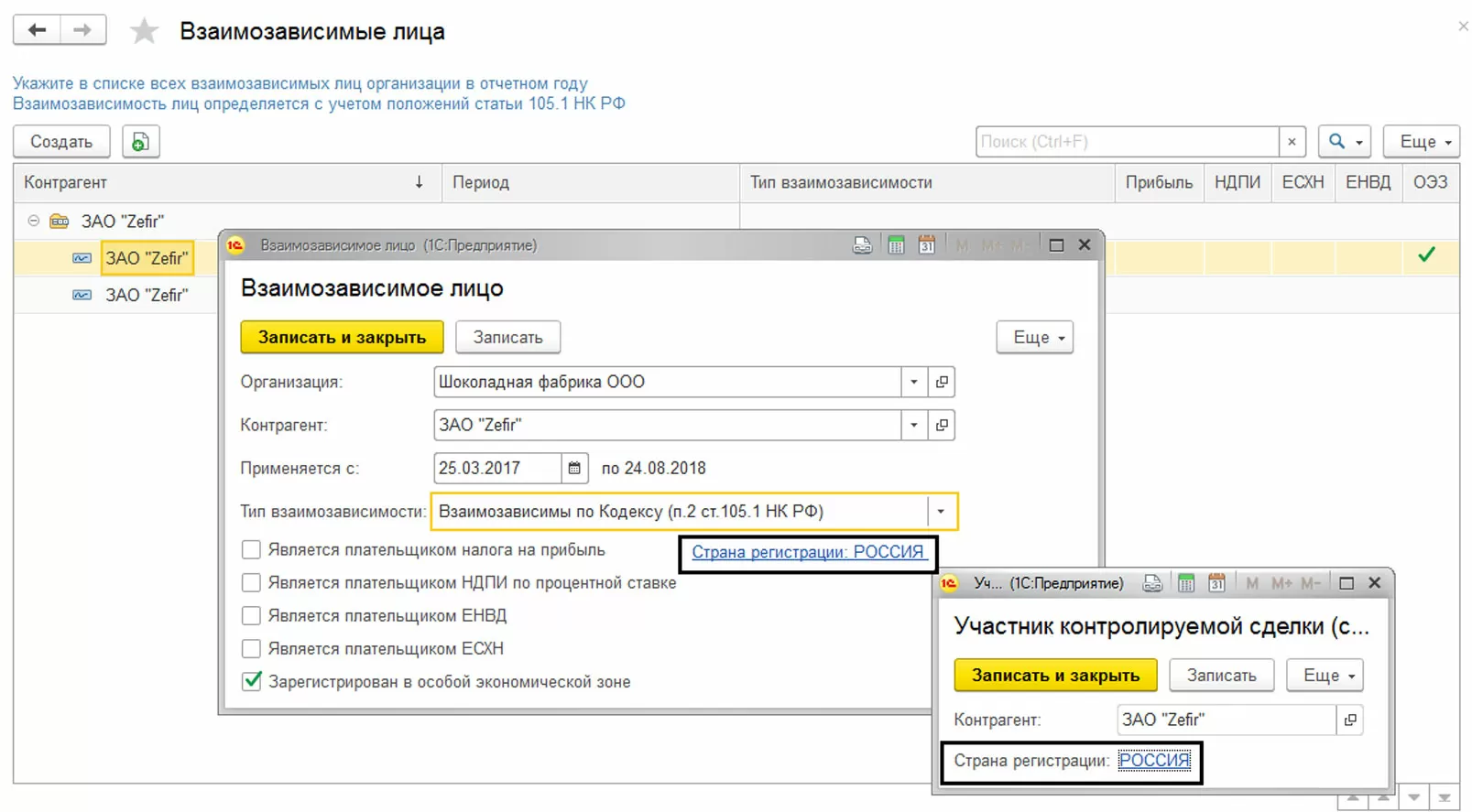Click the search magnifier button
The height and width of the screenshot is (812, 1472).
click(x=1344, y=142)
